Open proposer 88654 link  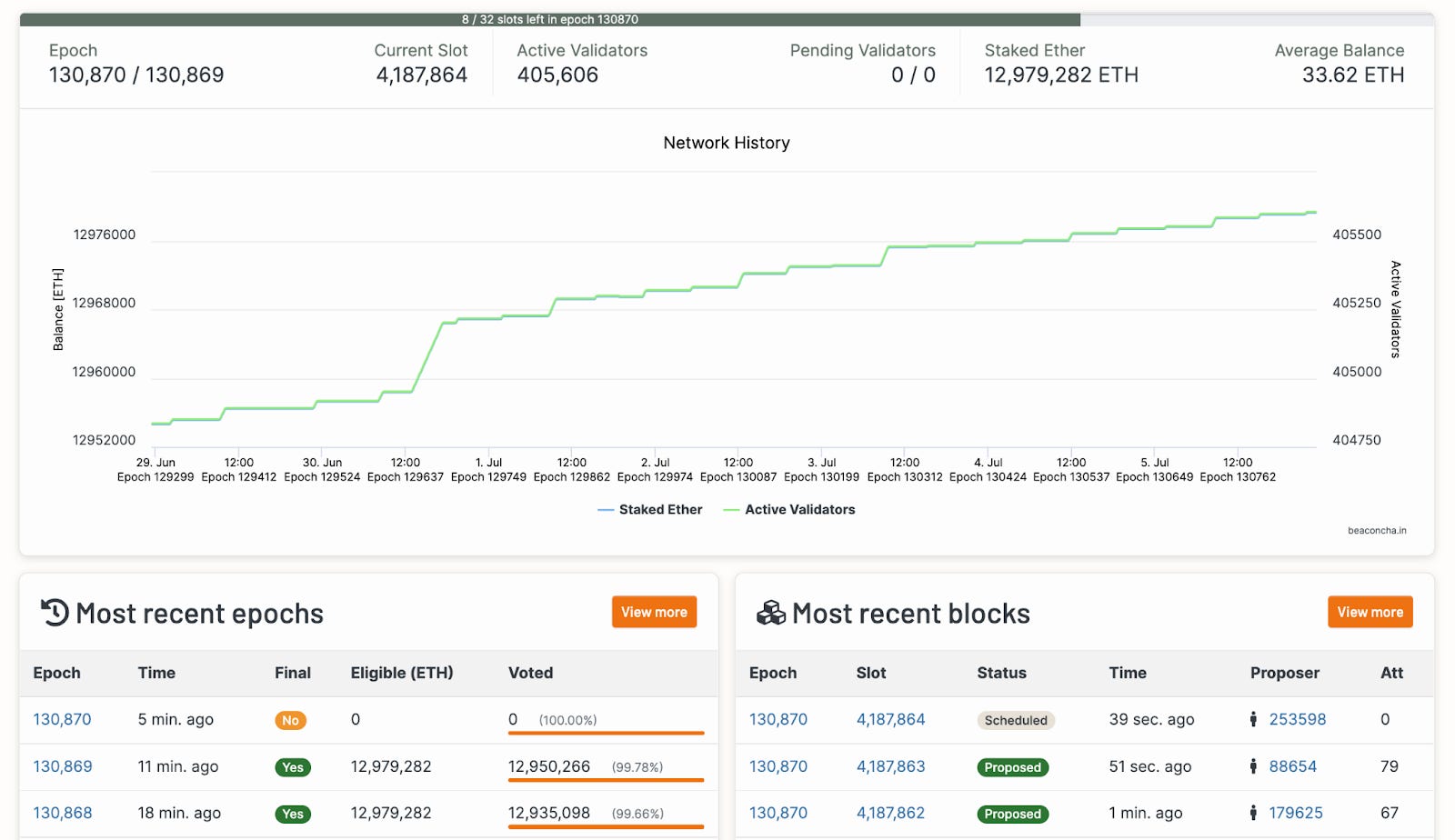1292,766
